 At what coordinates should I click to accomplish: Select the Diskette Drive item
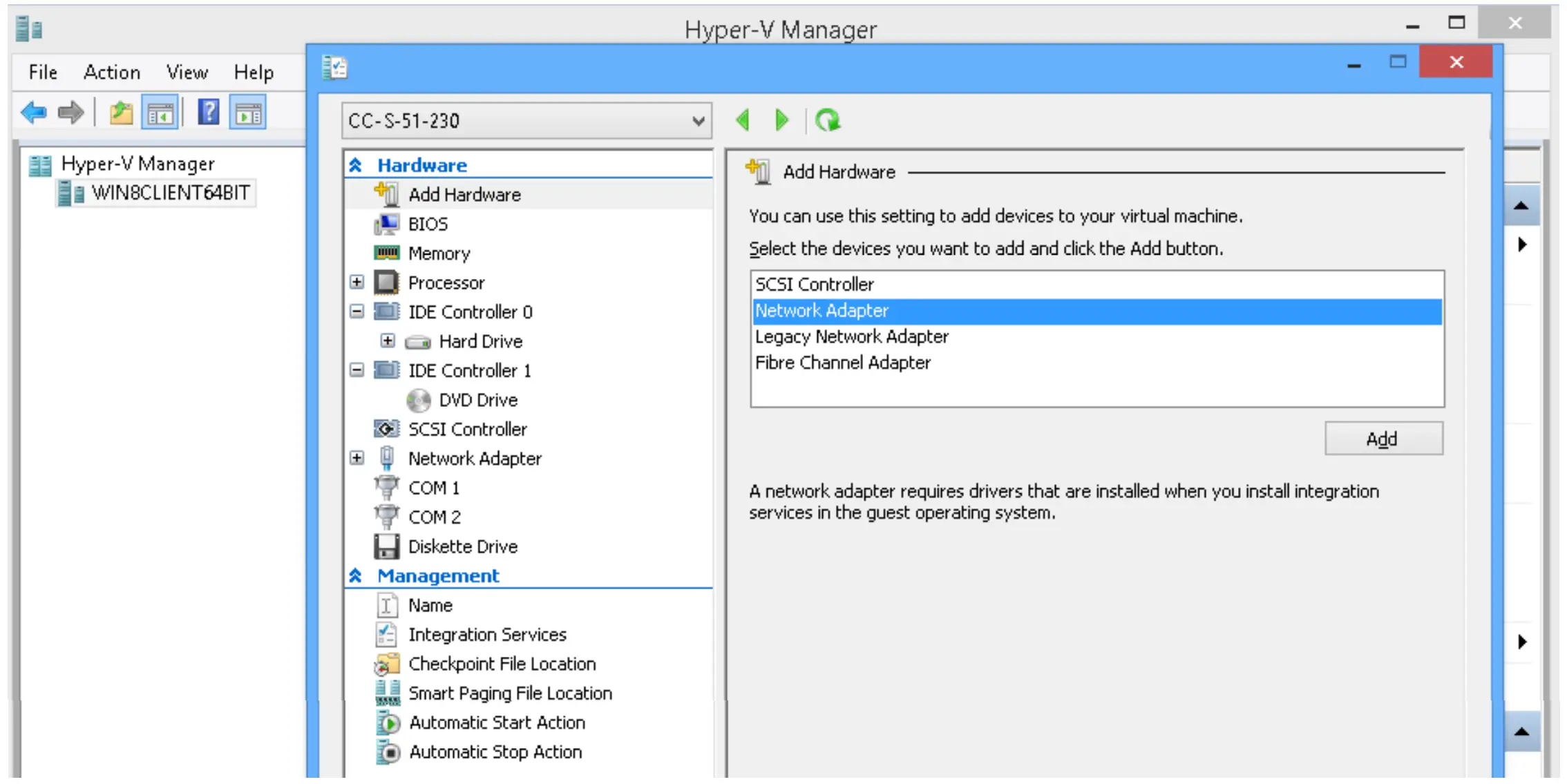coord(462,547)
